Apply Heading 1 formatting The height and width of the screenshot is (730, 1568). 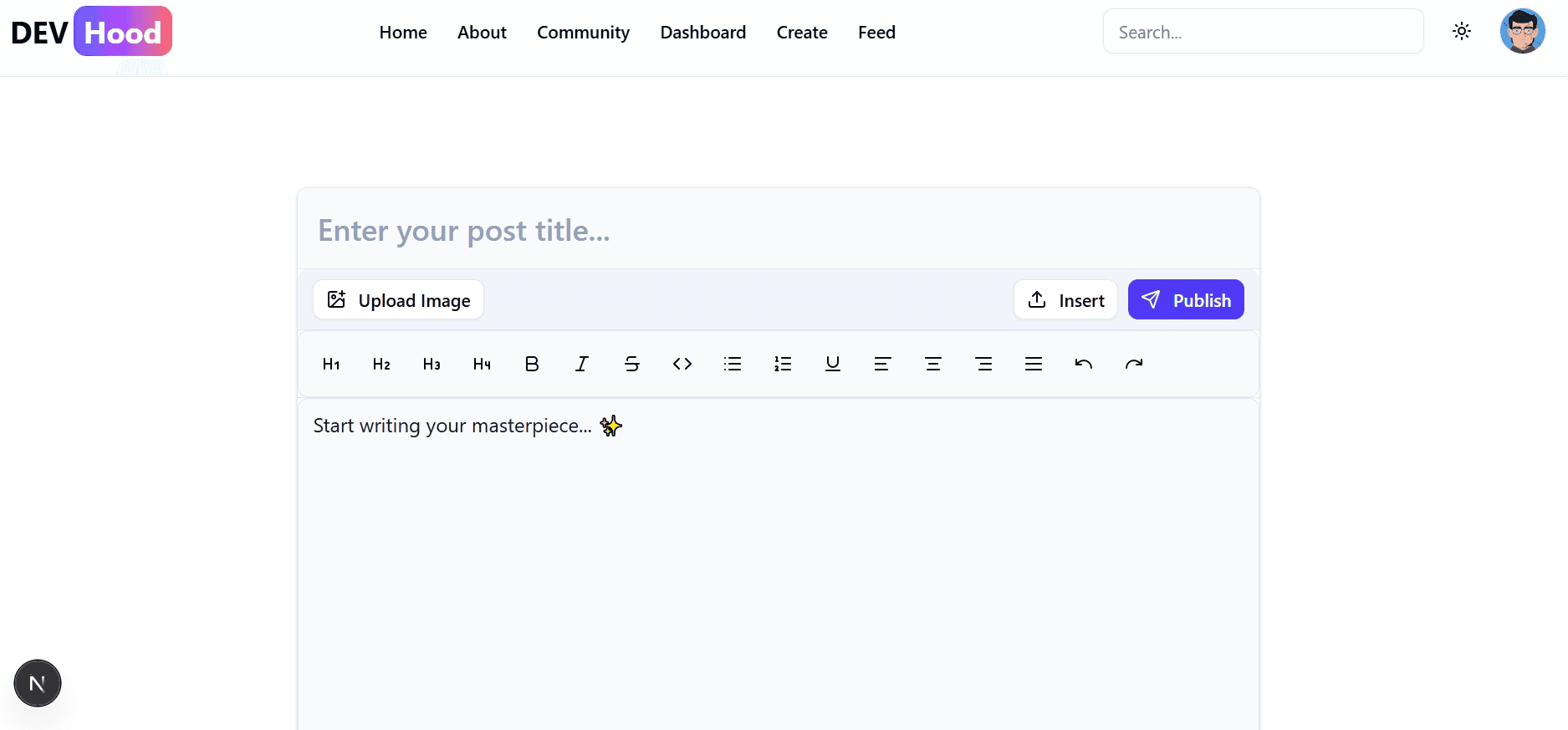pos(331,364)
